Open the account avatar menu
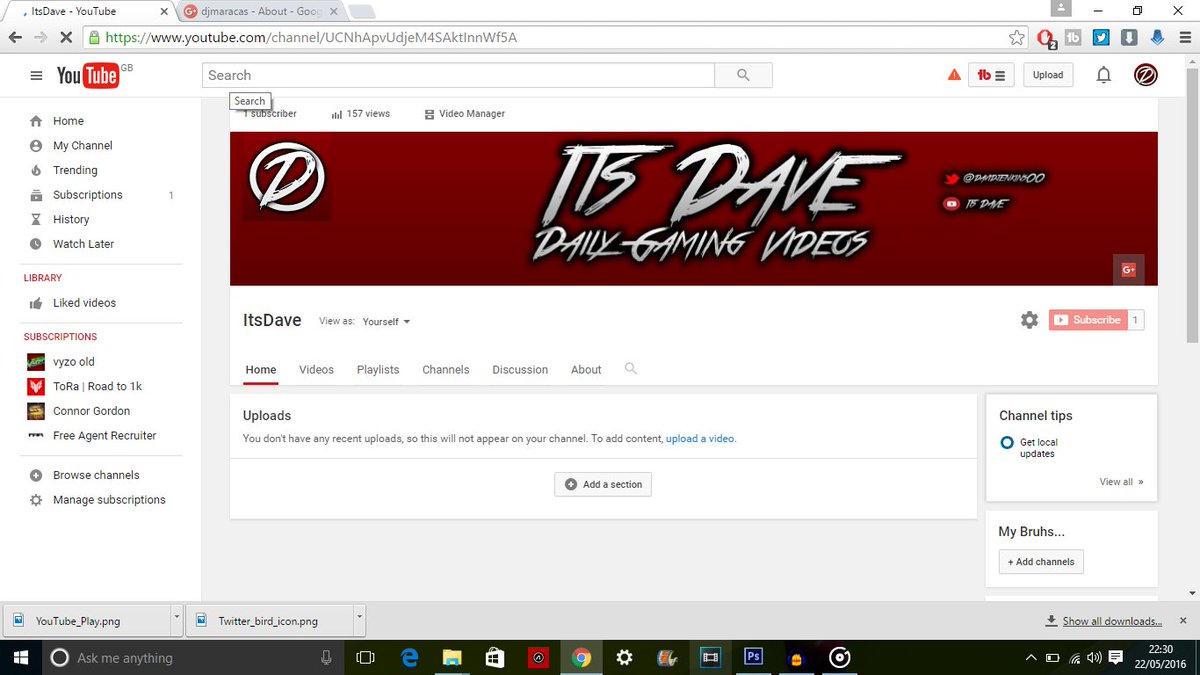Screen dimensions: 1200x675 (1145, 75)
